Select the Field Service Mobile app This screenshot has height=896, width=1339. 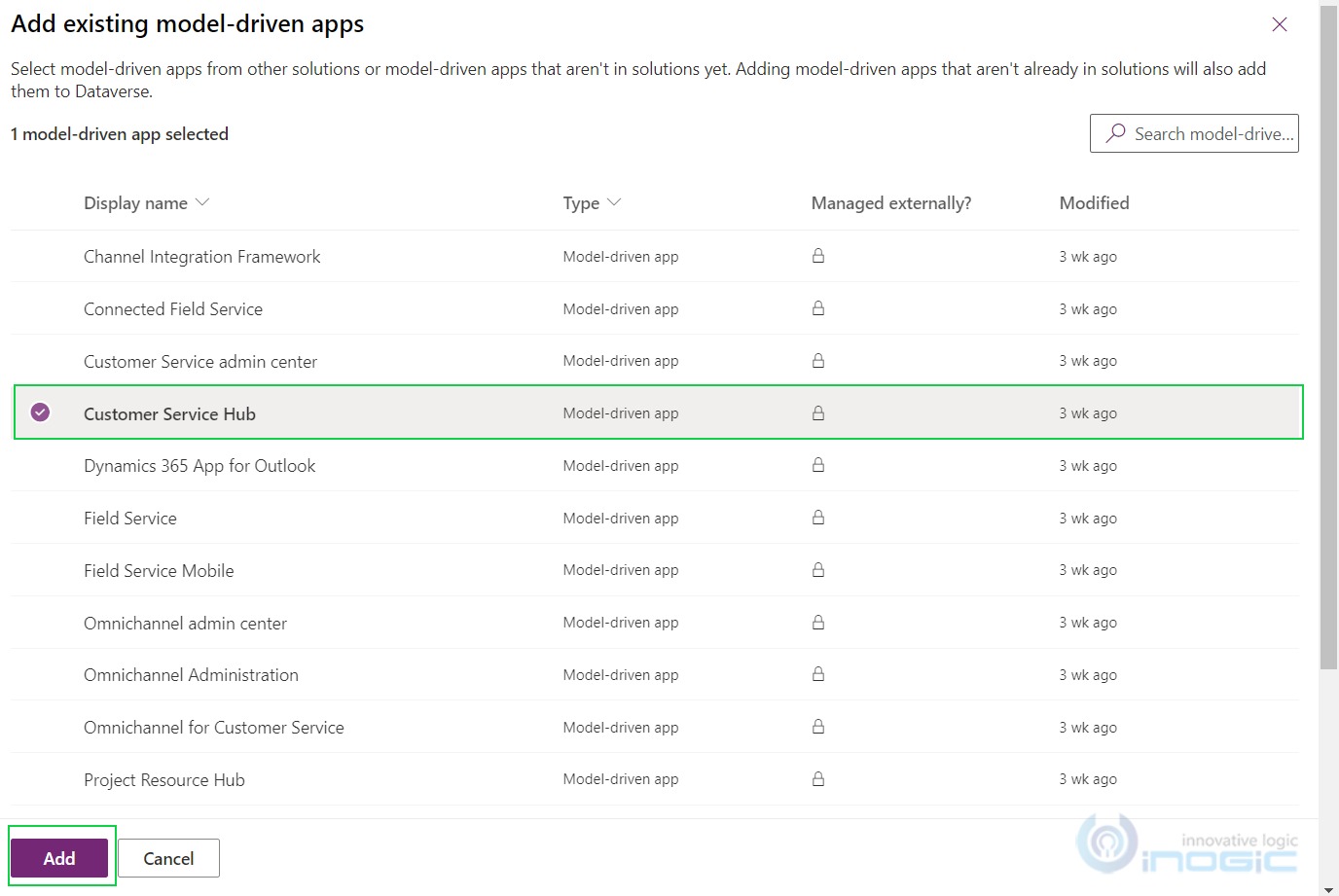159,571
